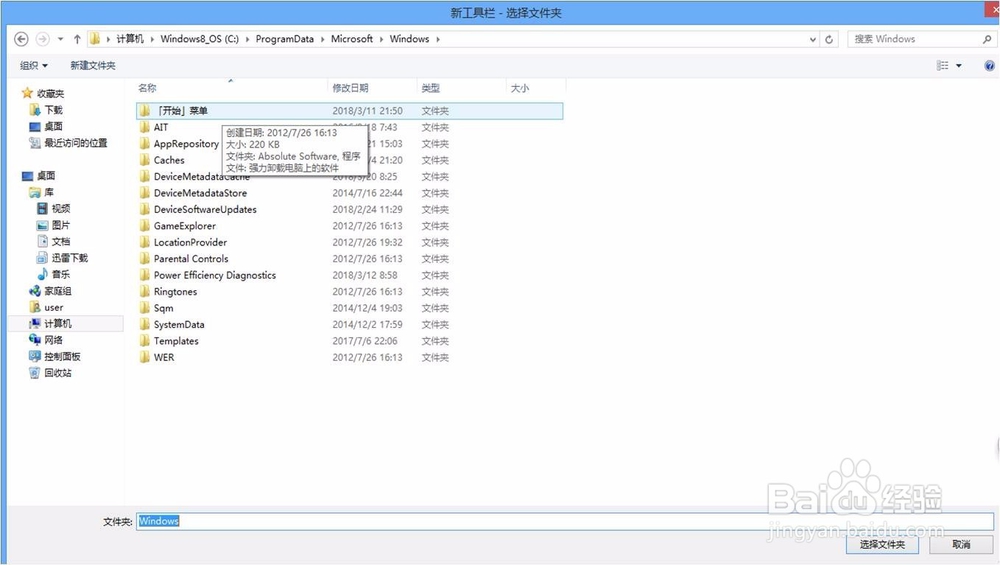Go up one folder level arrow
Screen dimensions: 1000x565
[77, 39]
